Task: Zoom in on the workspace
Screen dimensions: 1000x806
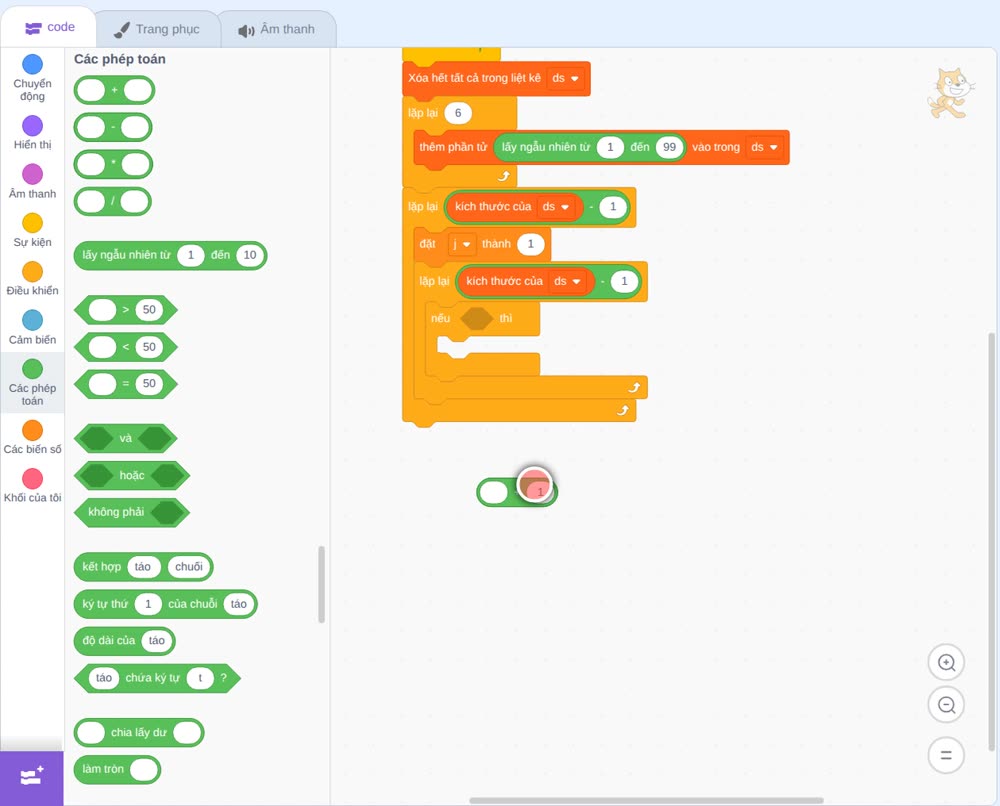Action: pos(946,663)
